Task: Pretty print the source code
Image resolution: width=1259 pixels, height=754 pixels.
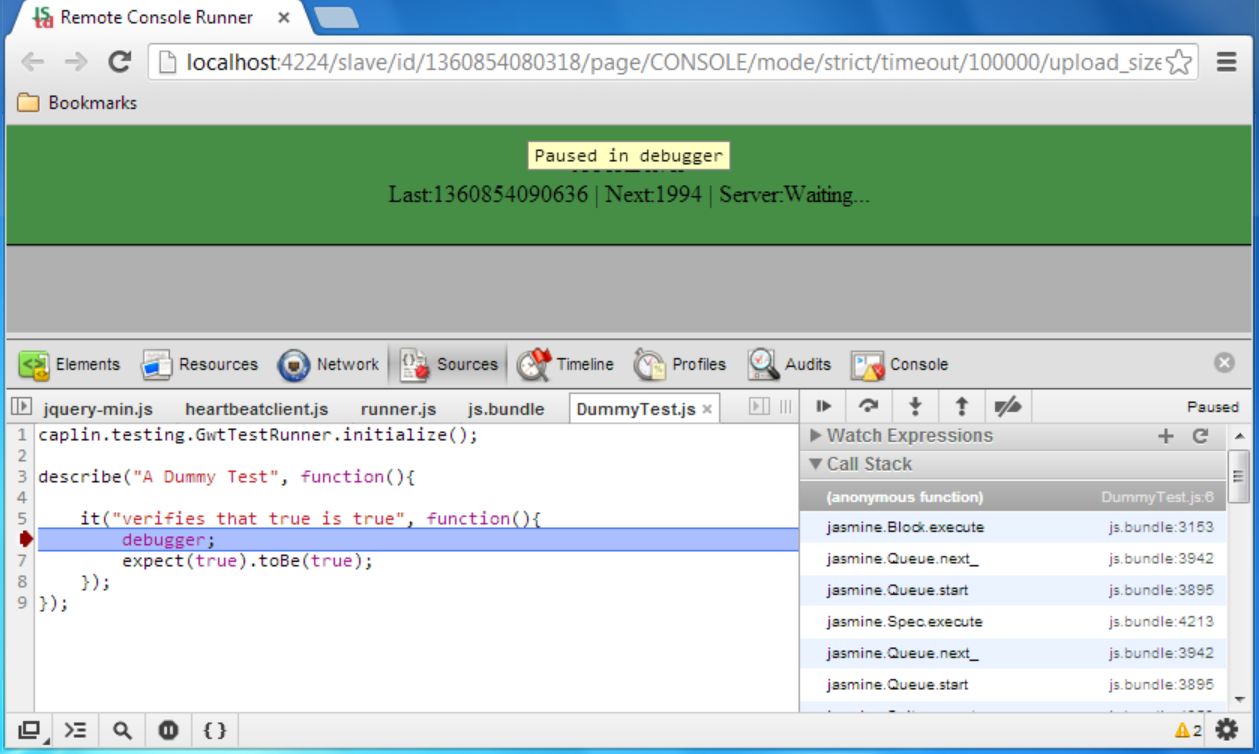Action: [214, 731]
